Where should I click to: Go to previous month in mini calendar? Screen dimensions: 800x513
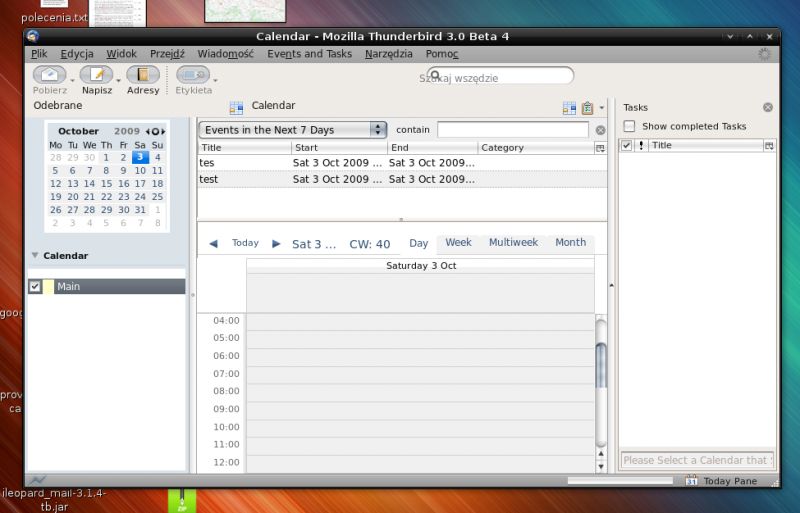coord(147,132)
